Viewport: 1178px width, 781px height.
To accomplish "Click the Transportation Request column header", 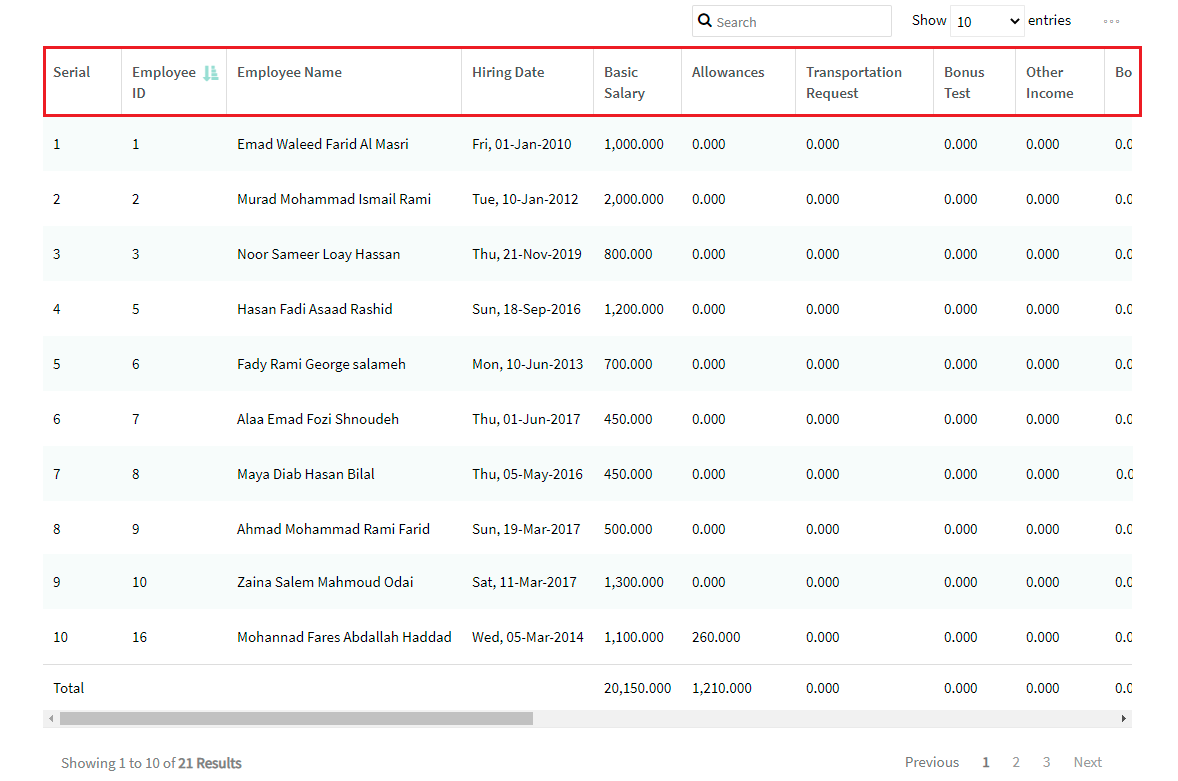I will click(x=853, y=83).
